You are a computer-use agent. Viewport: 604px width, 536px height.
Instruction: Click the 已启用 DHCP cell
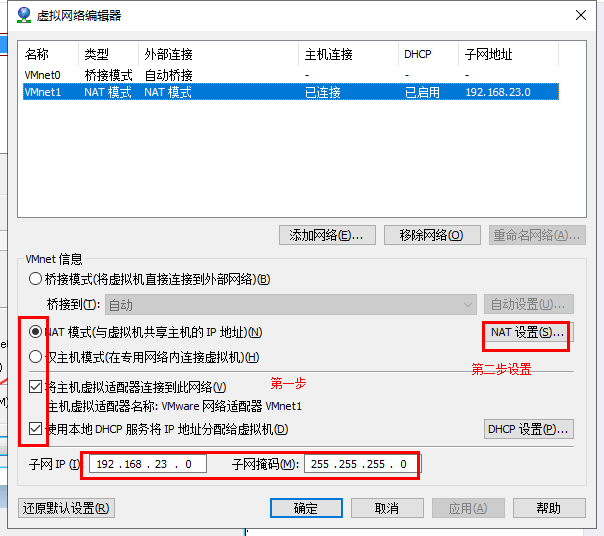tap(422, 92)
